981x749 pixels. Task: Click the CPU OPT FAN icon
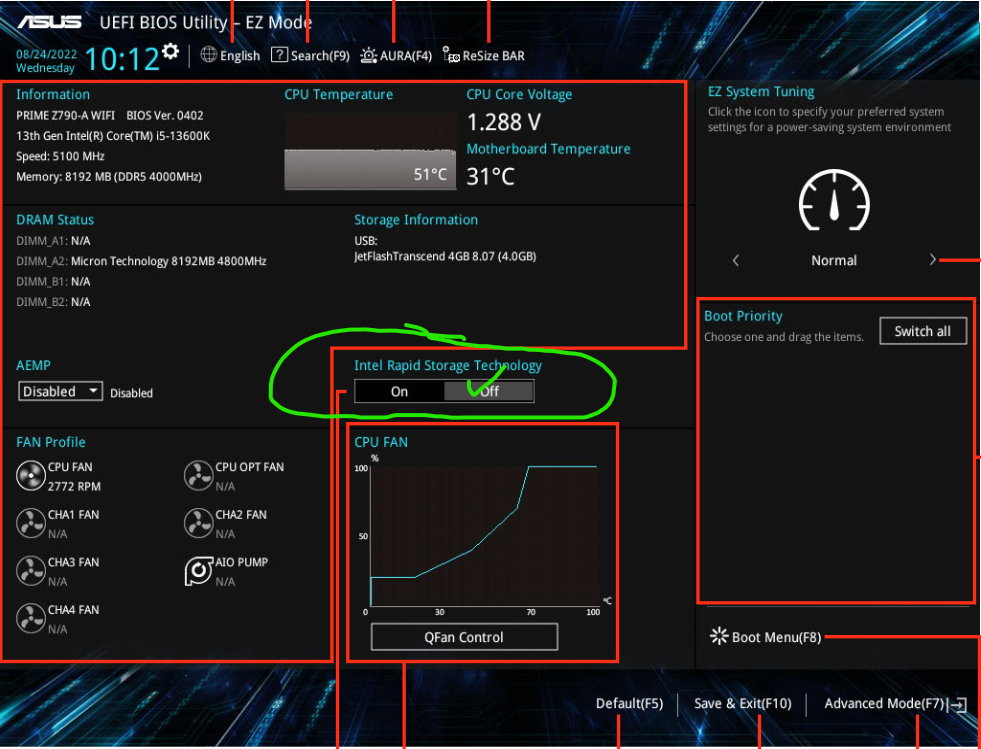(198, 476)
